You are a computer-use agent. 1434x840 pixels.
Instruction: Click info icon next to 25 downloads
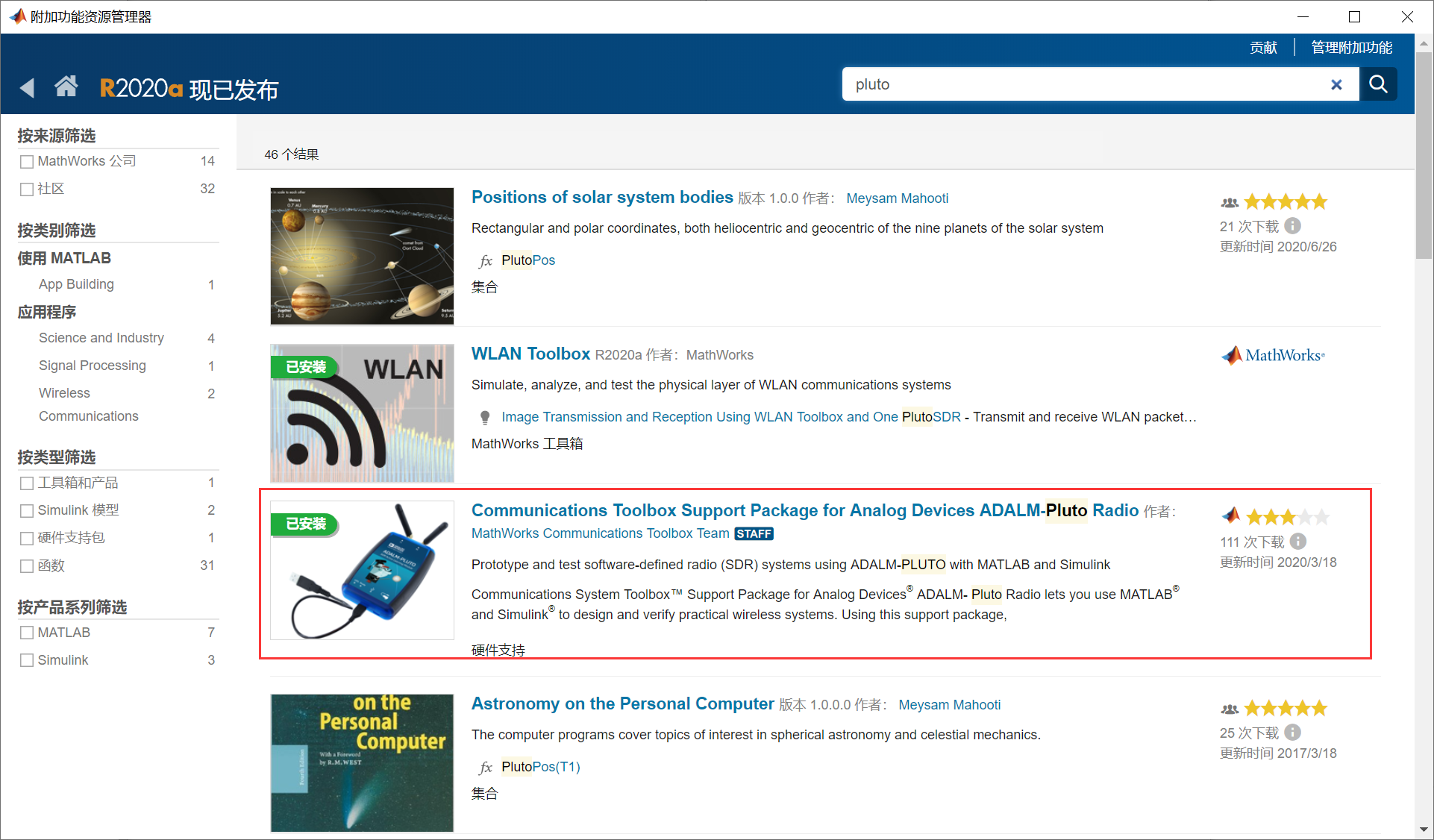(x=1293, y=732)
